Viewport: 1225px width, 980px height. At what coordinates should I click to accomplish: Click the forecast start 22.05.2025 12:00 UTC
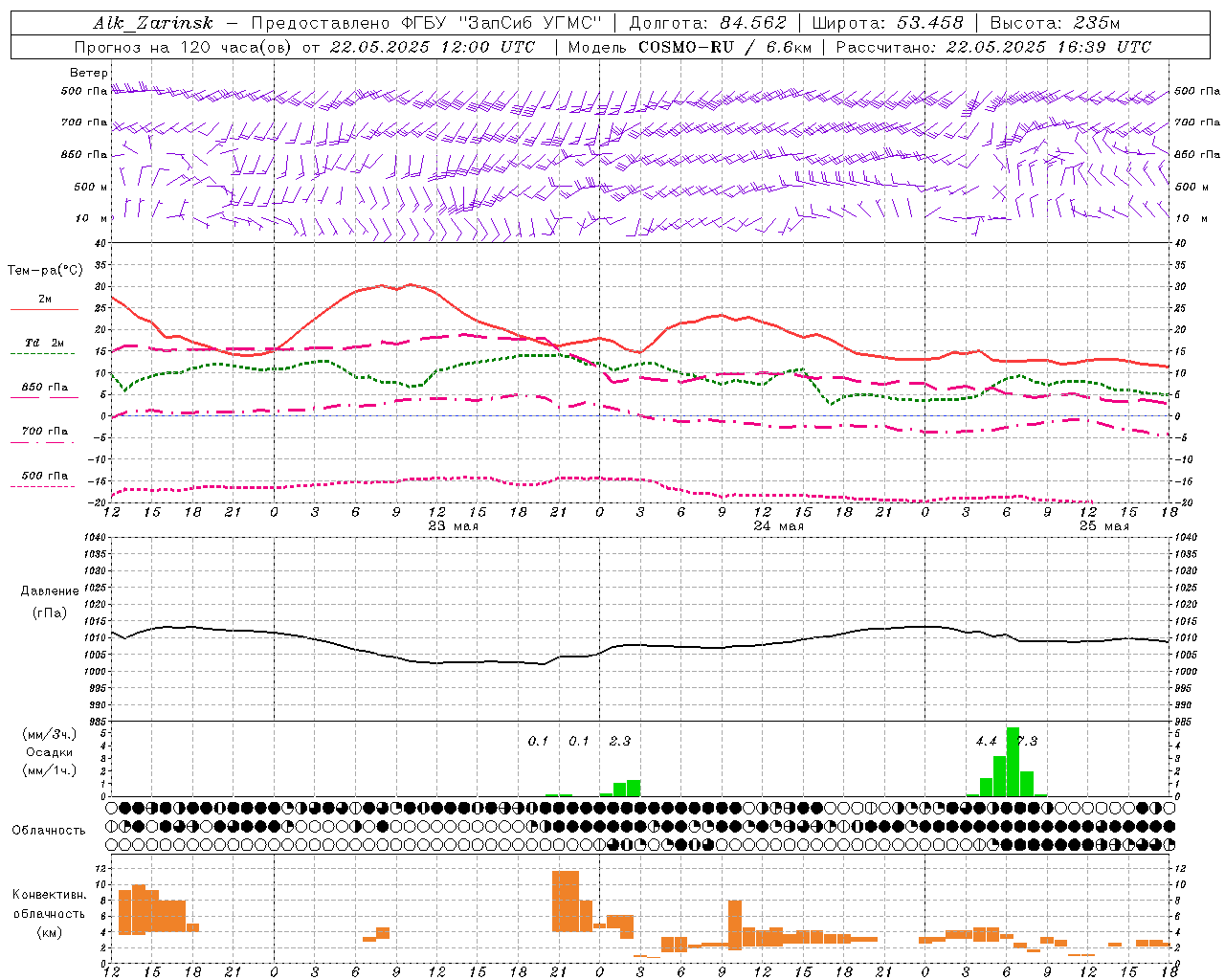(x=433, y=47)
